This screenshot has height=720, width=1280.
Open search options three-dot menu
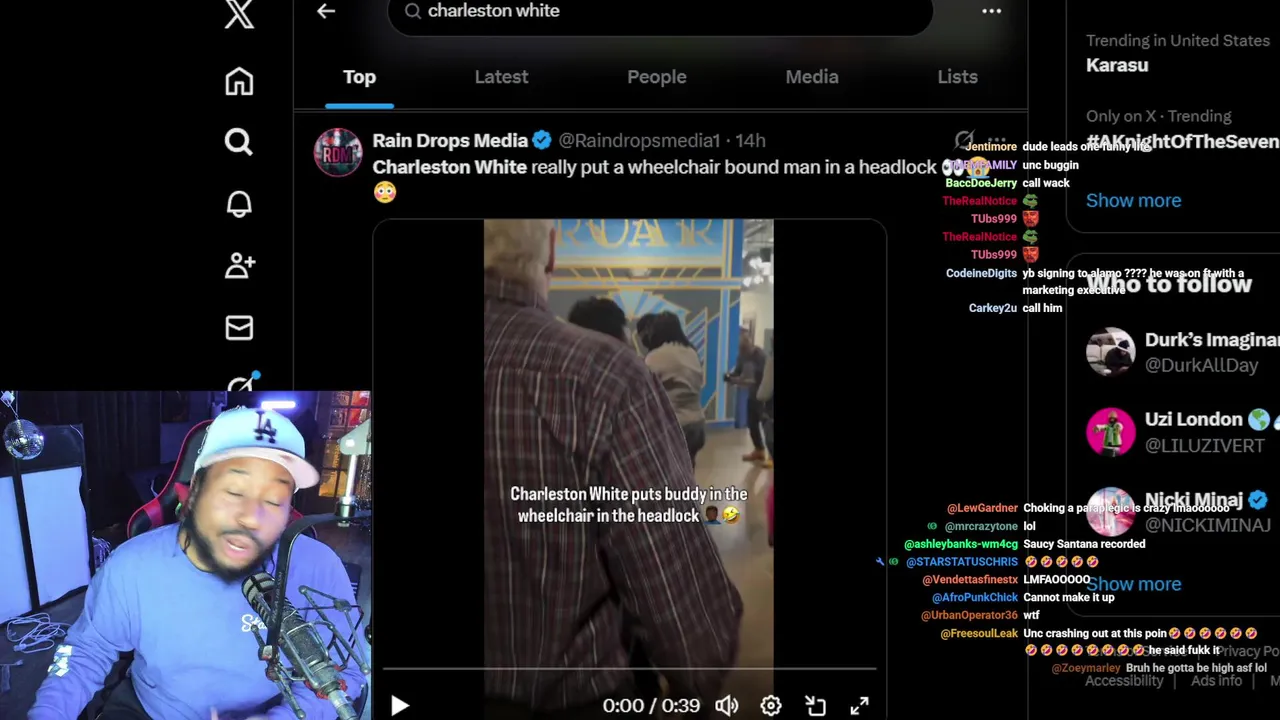click(991, 11)
